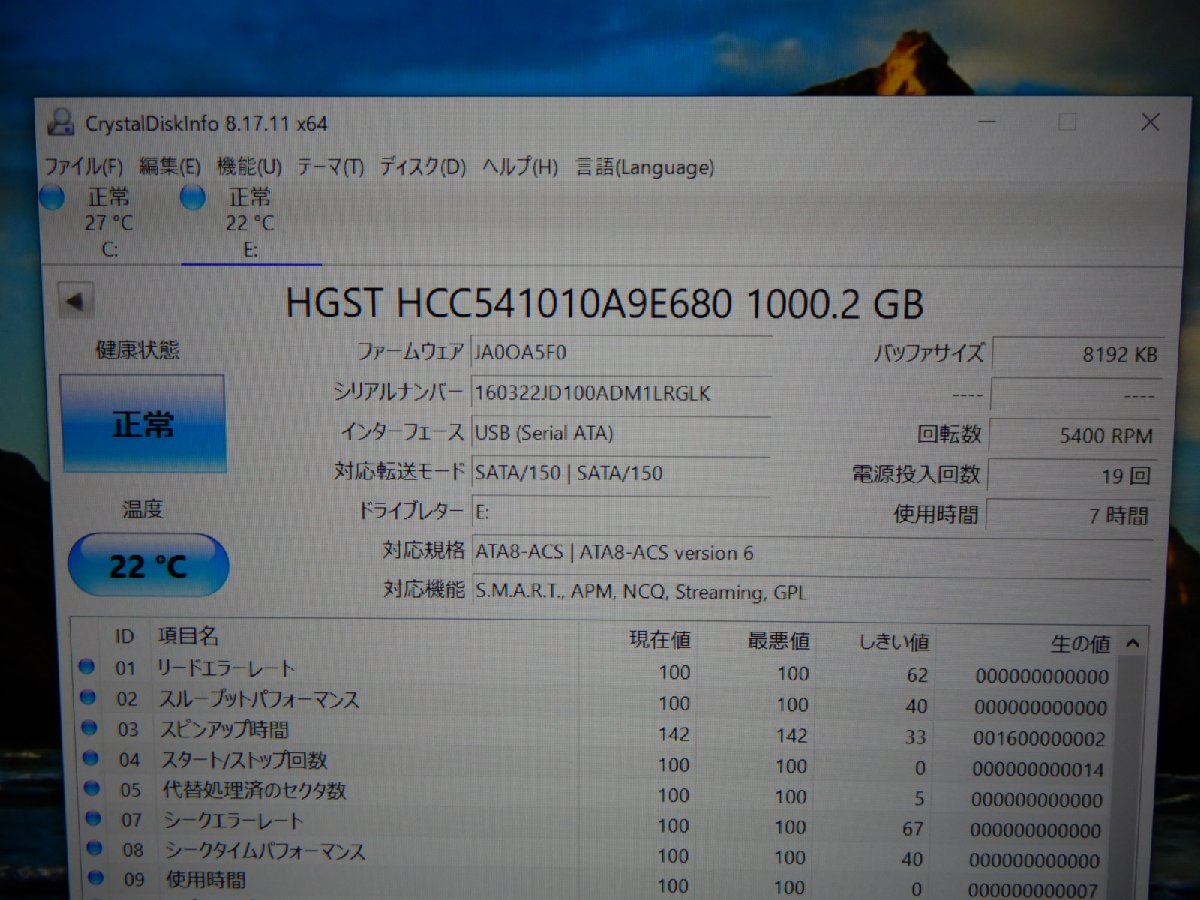Minimize the CrystalDiskInfo window
The image size is (1200, 900).
pos(989,122)
